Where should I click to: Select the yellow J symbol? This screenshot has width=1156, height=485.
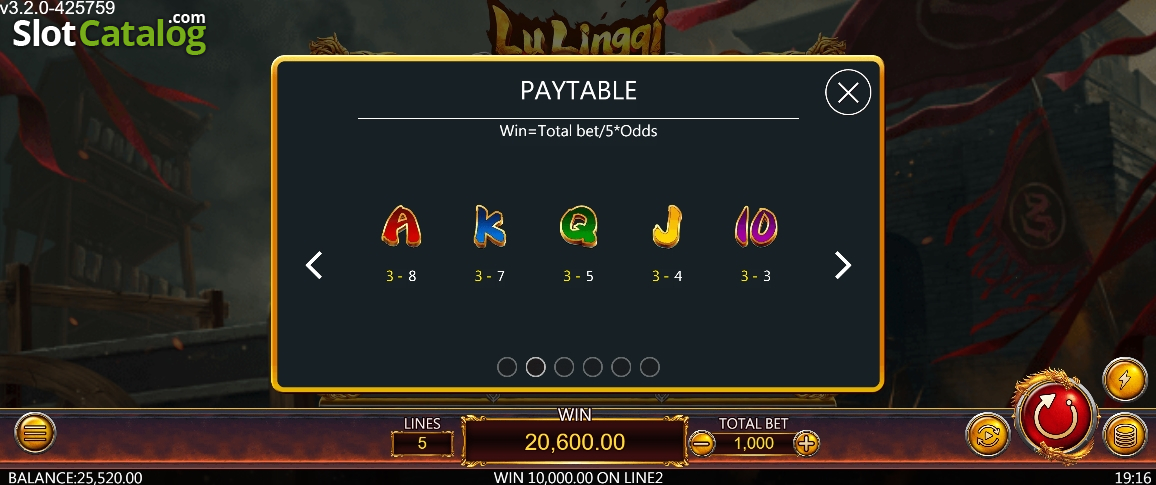point(667,226)
